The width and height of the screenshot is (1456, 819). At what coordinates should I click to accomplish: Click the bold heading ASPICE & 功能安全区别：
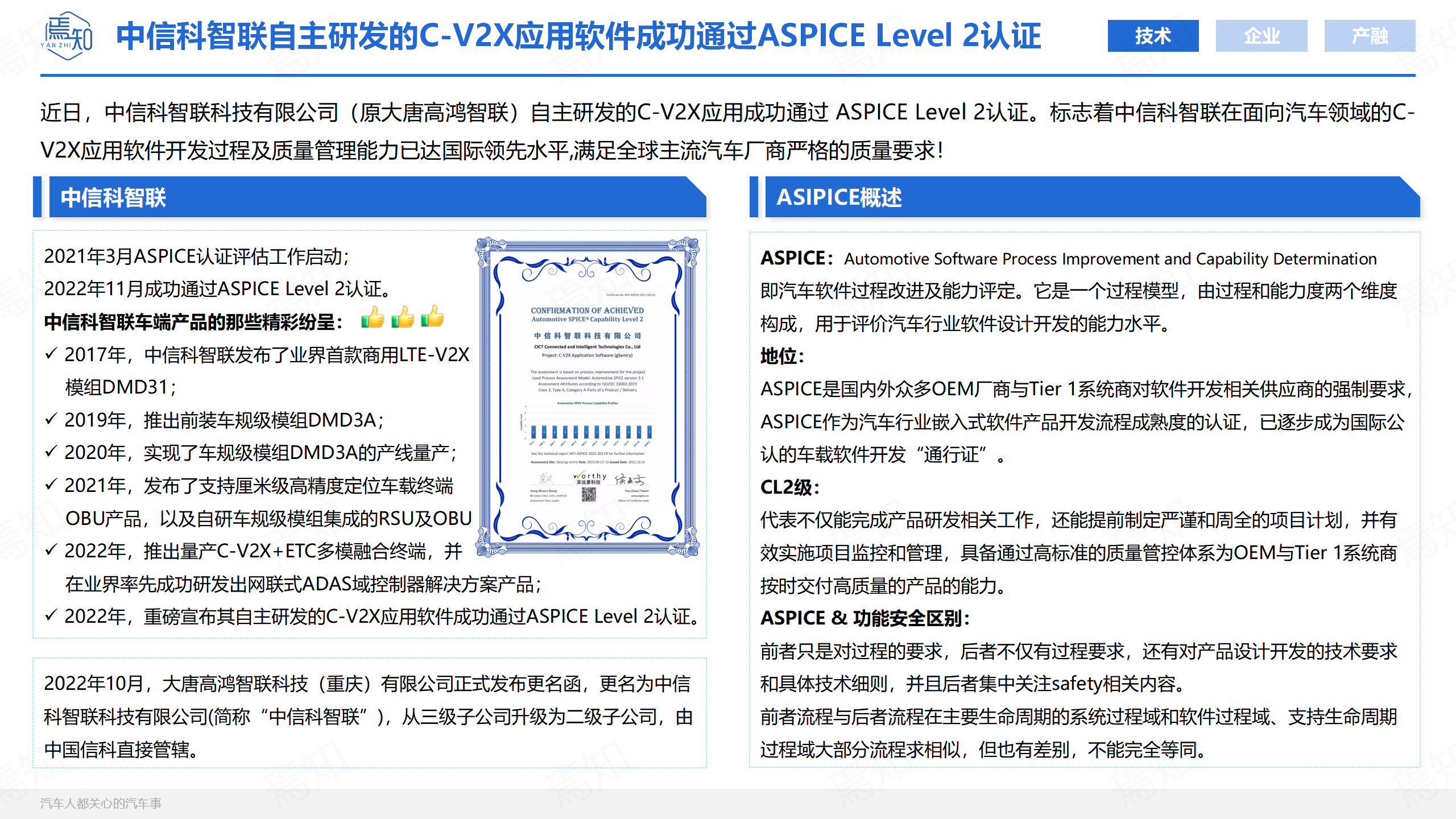[x=865, y=618]
